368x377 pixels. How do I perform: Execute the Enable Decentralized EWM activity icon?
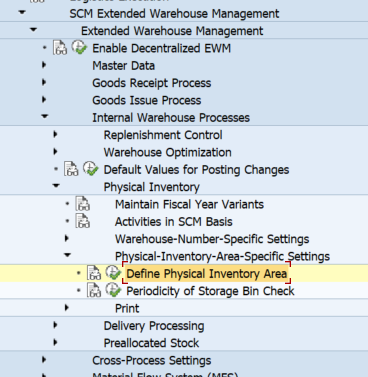point(79,47)
